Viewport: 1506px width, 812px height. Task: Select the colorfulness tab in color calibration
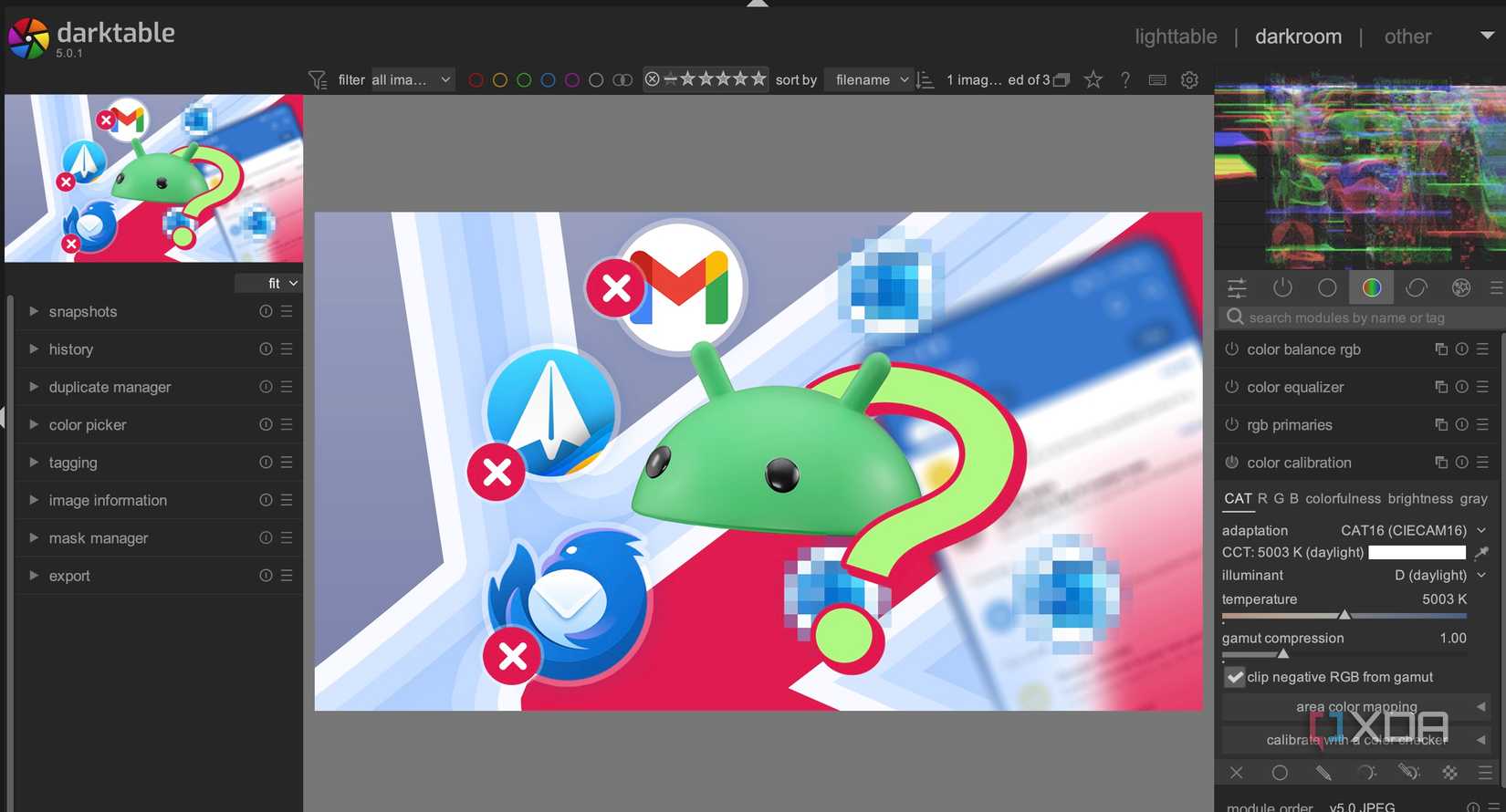[x=1343, y=499]
